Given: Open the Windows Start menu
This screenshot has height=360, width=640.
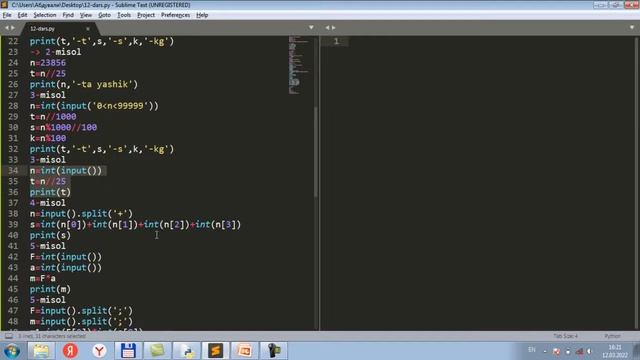Looking at the screenshot, I should point(12,351).
